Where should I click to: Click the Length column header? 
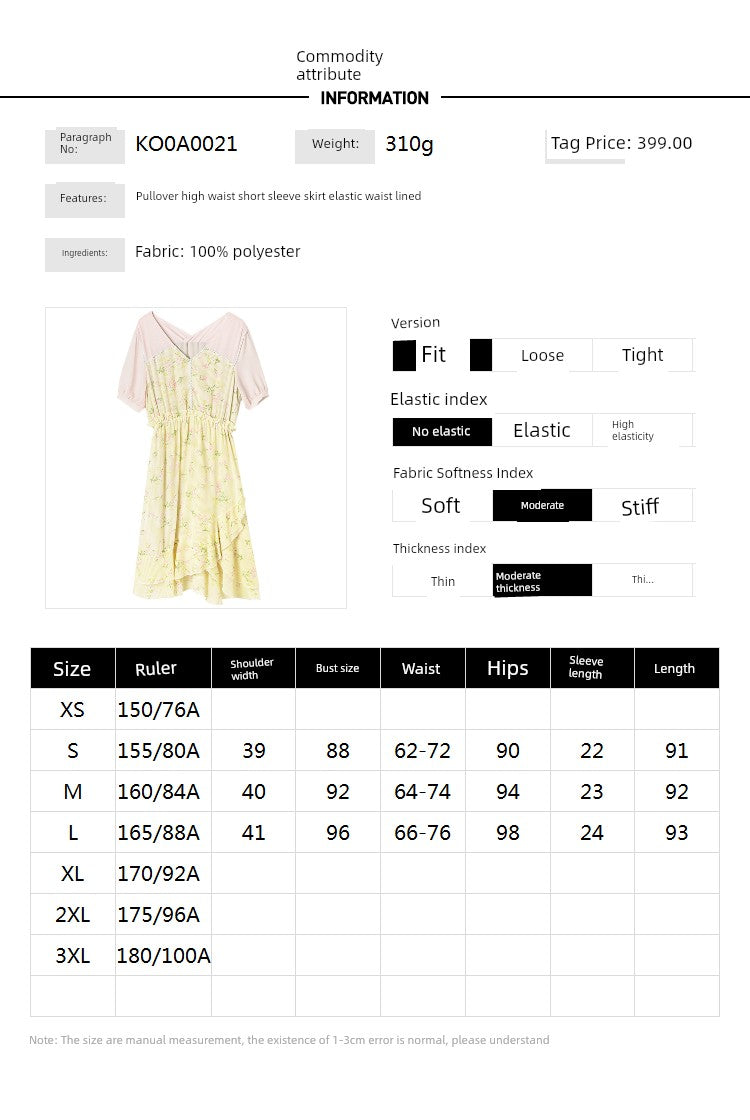[676, 669]
